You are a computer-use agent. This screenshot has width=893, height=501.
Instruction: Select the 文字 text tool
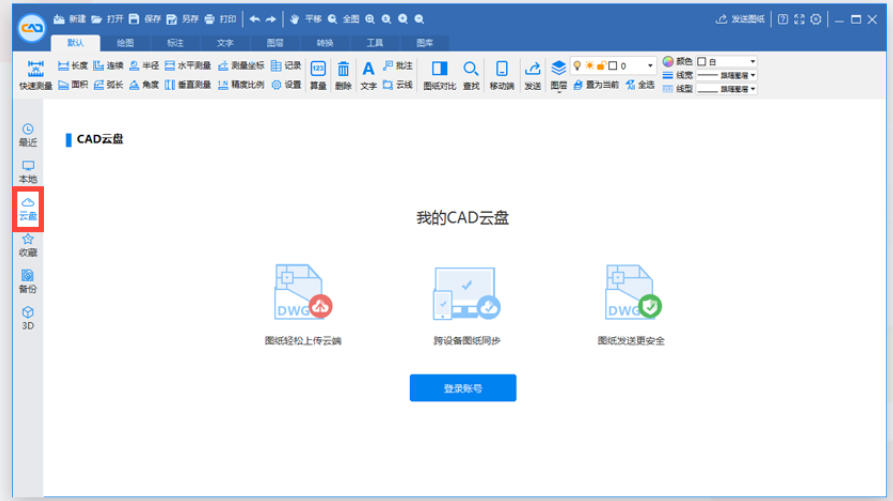coord(368,75)
